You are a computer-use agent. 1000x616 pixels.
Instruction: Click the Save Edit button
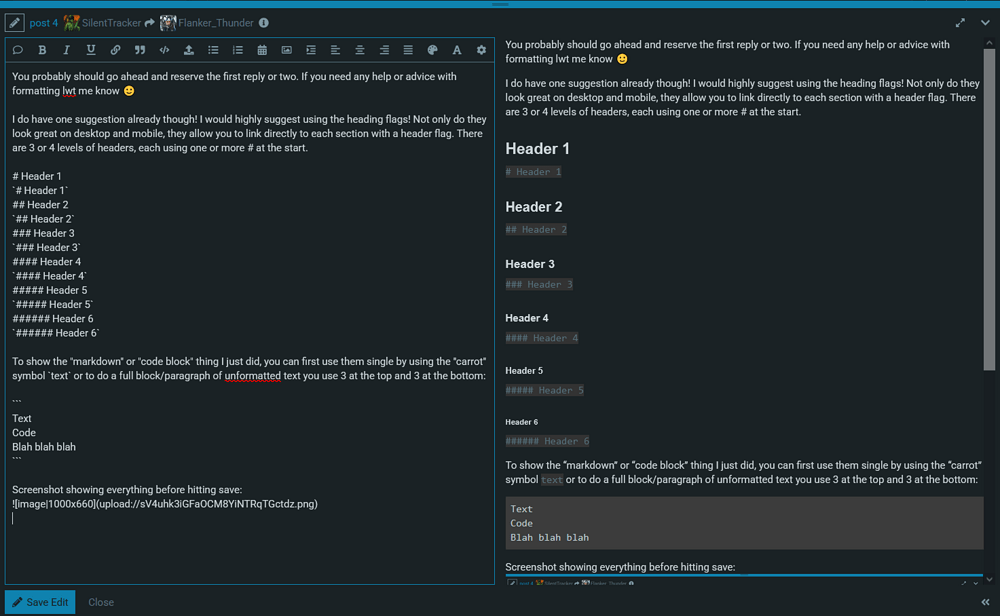(40, 602)
